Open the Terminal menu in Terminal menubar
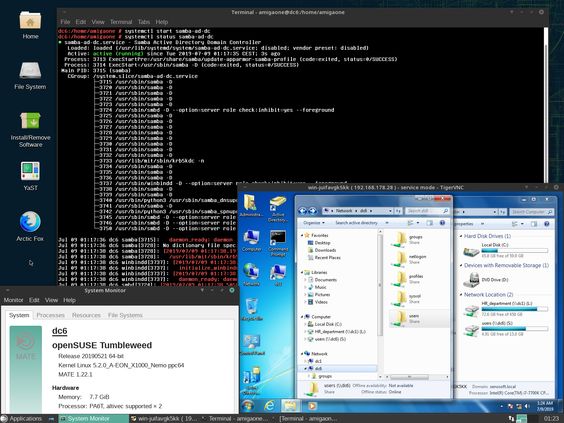The image size is (564, 423). tap(121, 22)
